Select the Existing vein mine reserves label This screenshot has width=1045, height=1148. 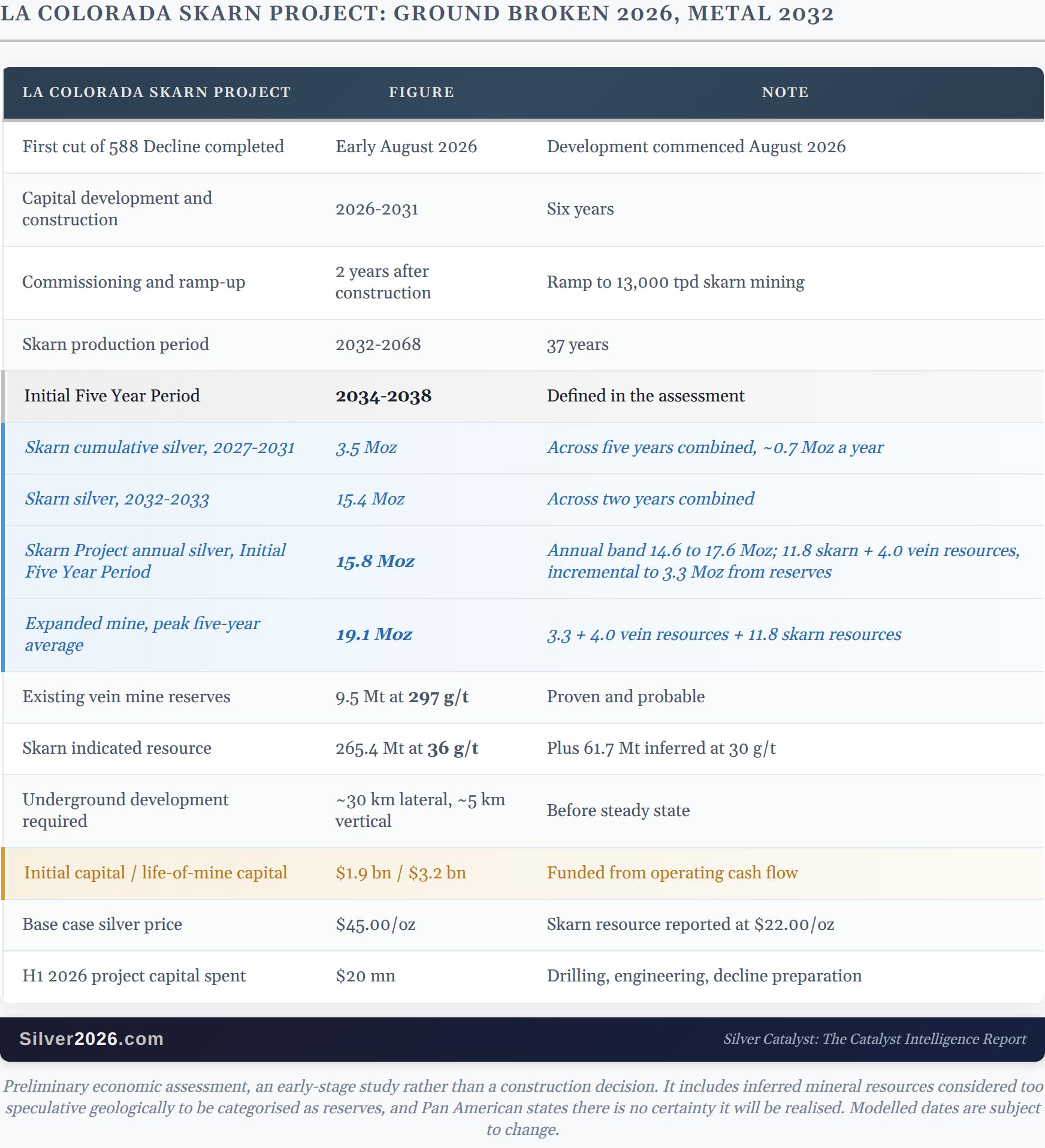(x=126, y=697)
